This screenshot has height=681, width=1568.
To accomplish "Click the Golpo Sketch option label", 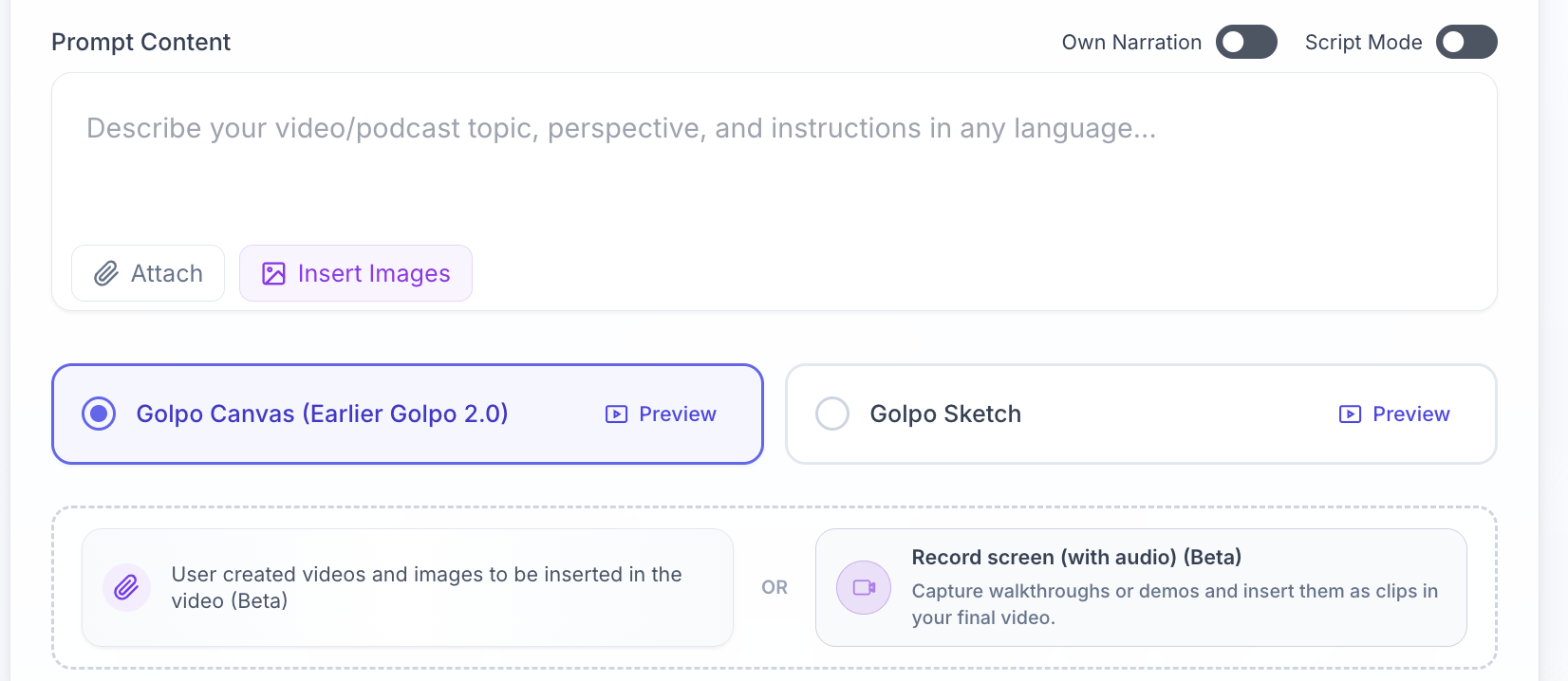I will 945,414.
